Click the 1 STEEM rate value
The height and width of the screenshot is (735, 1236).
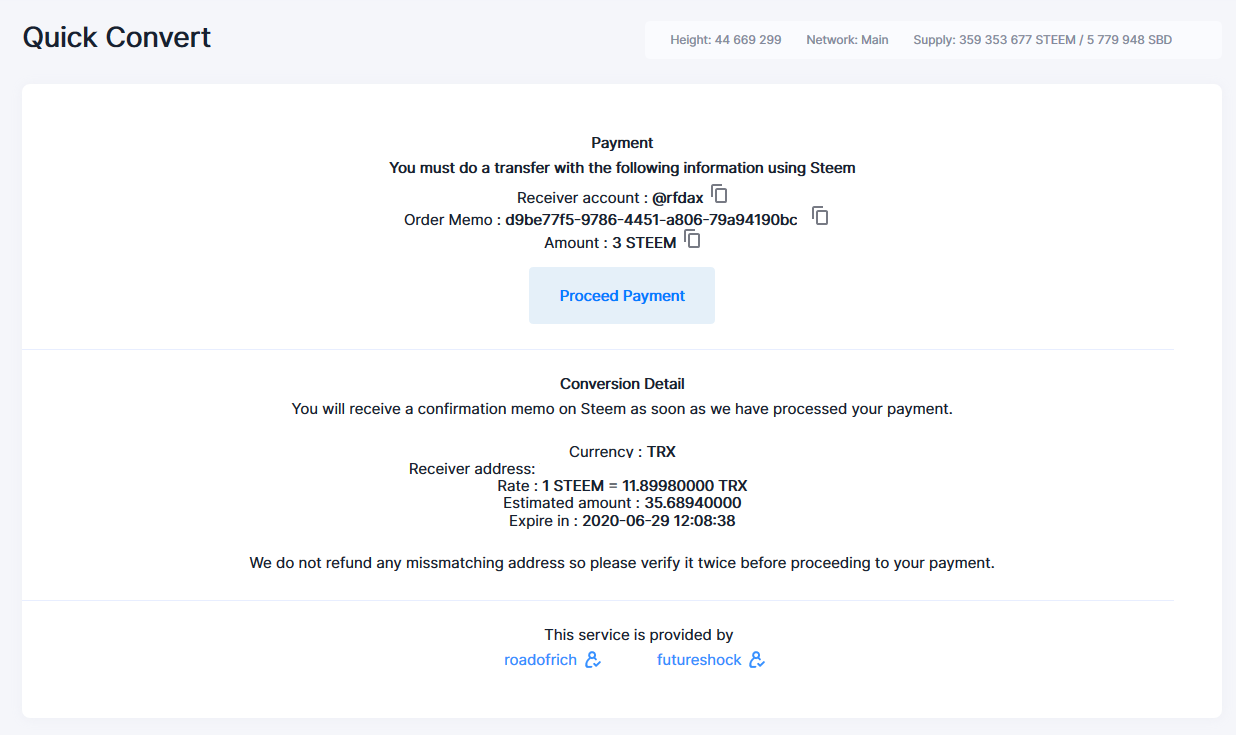pos(644,486)
